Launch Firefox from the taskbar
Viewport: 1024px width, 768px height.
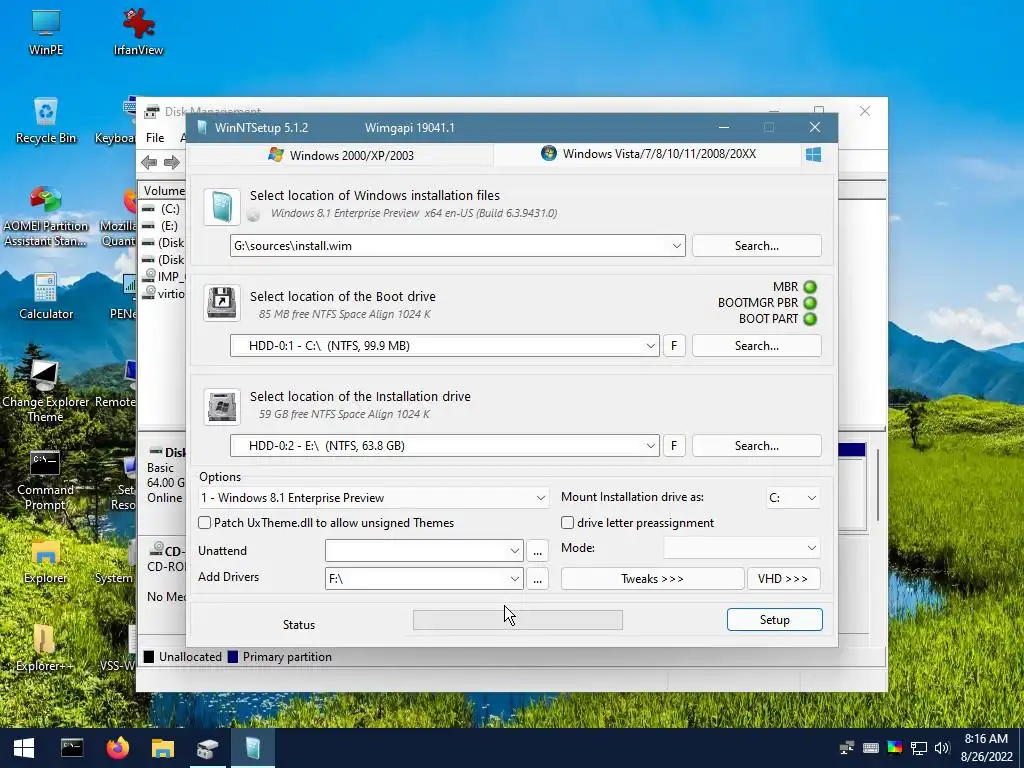point(118,748)
